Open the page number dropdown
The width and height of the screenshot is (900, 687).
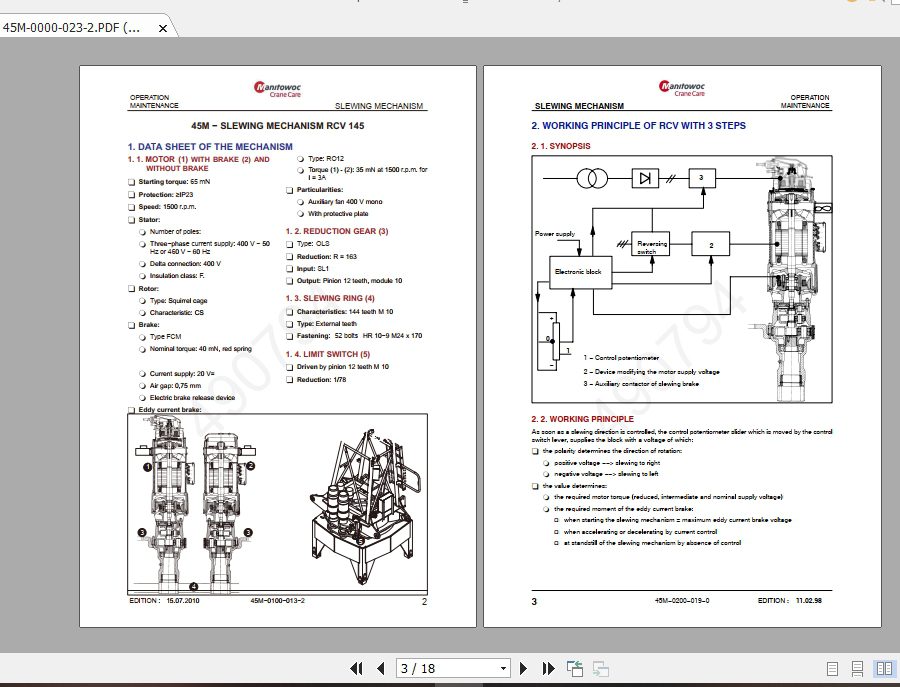click(504, 669)
